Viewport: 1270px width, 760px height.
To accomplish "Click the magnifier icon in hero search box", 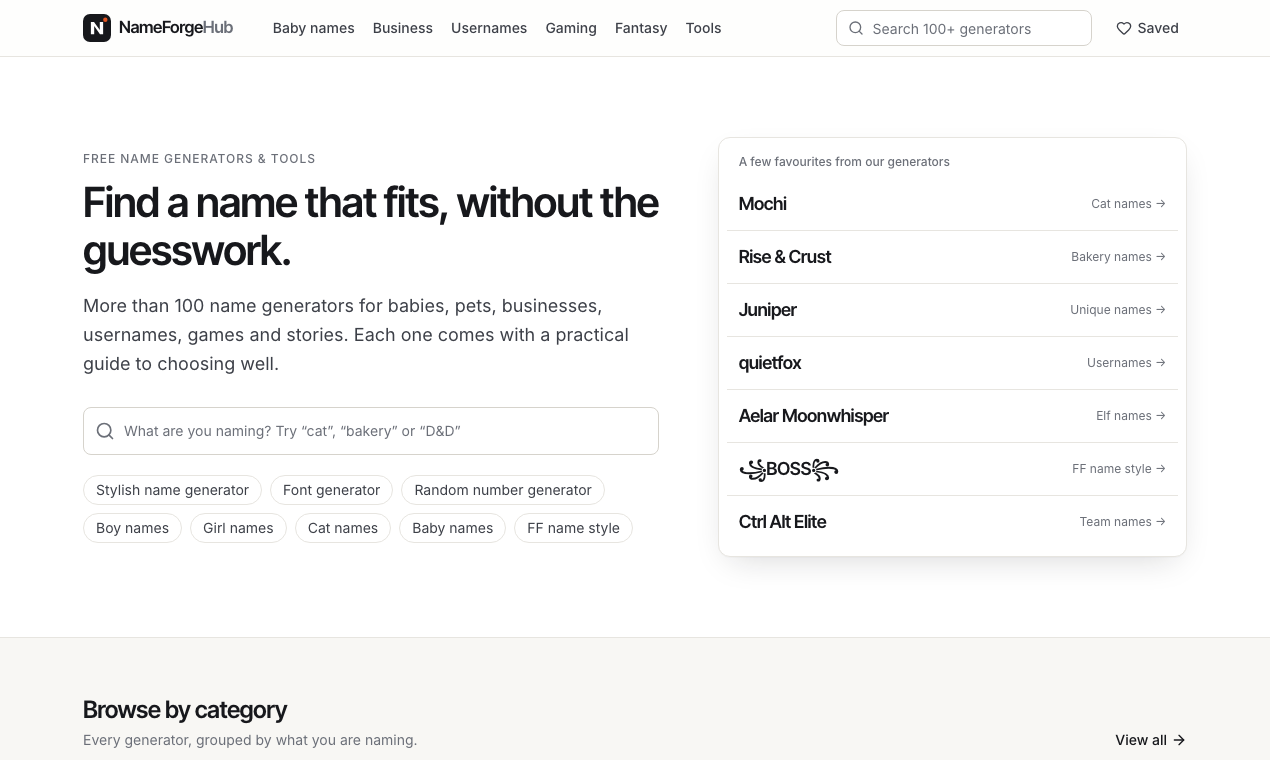I will click(x=105, y=431).
